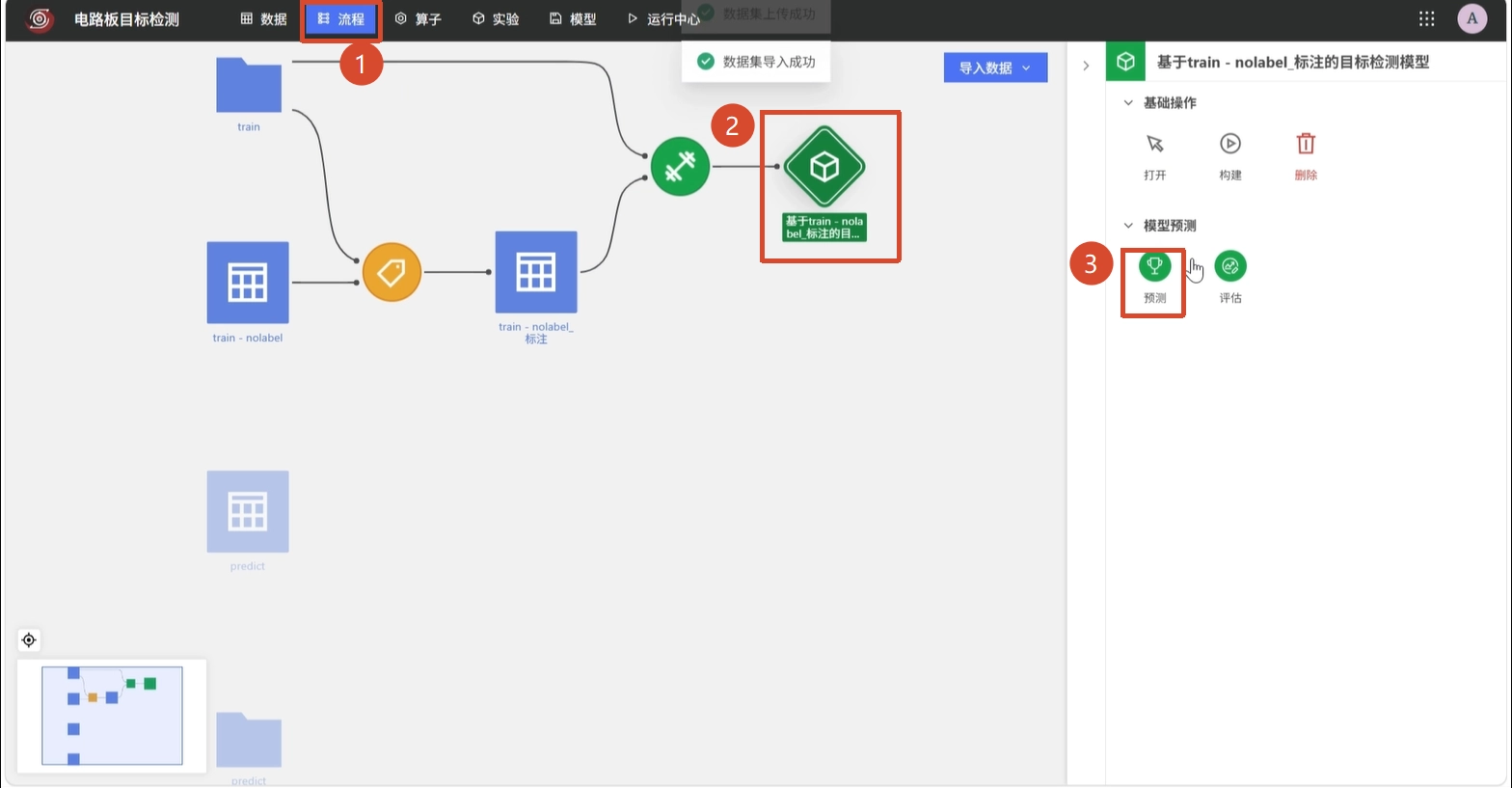The height and width of the screenshot is (788, 1512).
Task: Collapse the 模型预测 section
Action: click(1128, 226)
